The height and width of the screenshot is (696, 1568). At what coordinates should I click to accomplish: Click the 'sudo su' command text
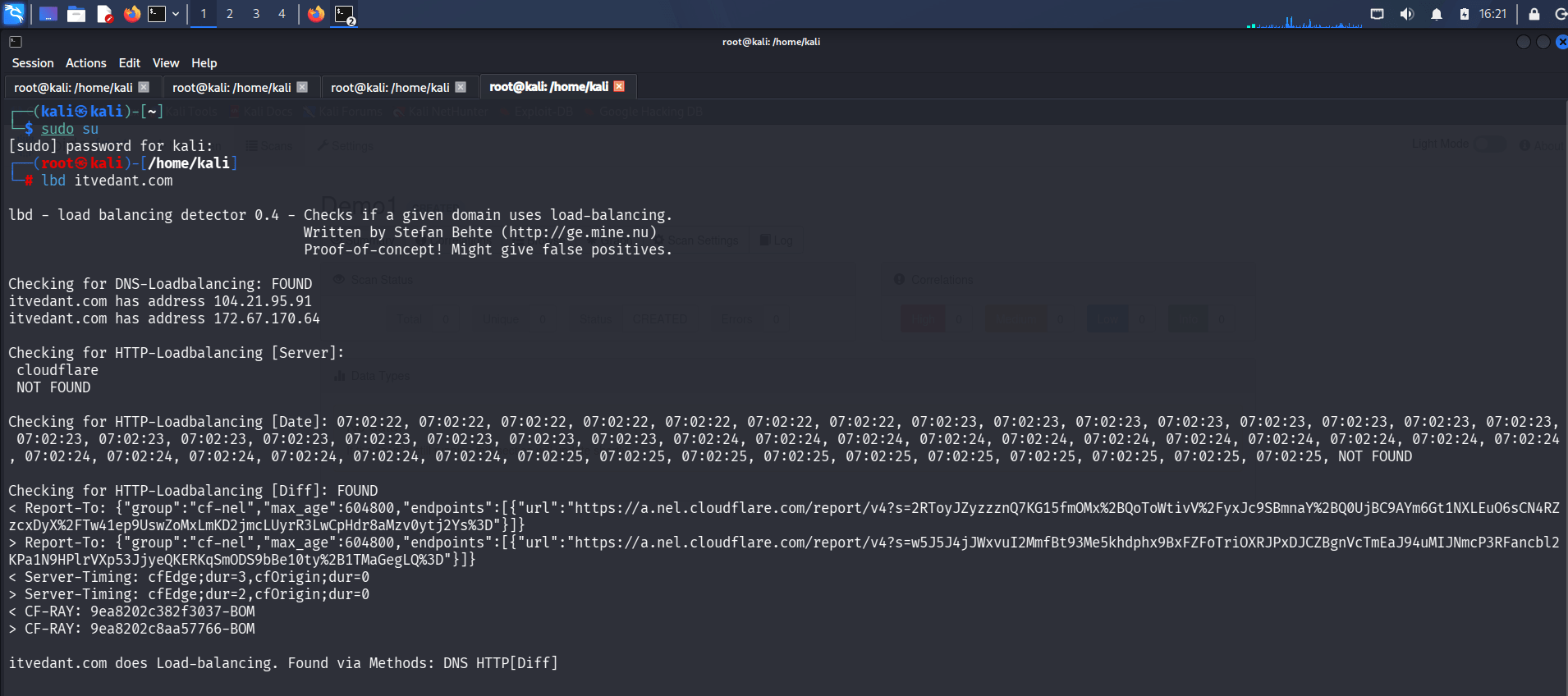click(x=70, y=129)
